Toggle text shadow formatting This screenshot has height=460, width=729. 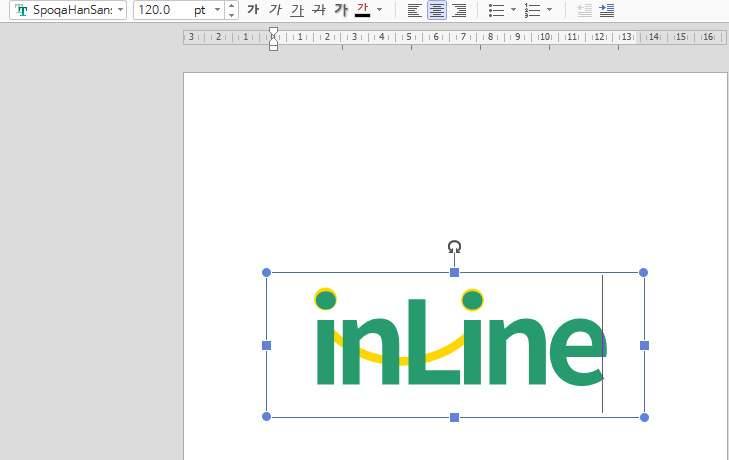[x=341, y=9]
